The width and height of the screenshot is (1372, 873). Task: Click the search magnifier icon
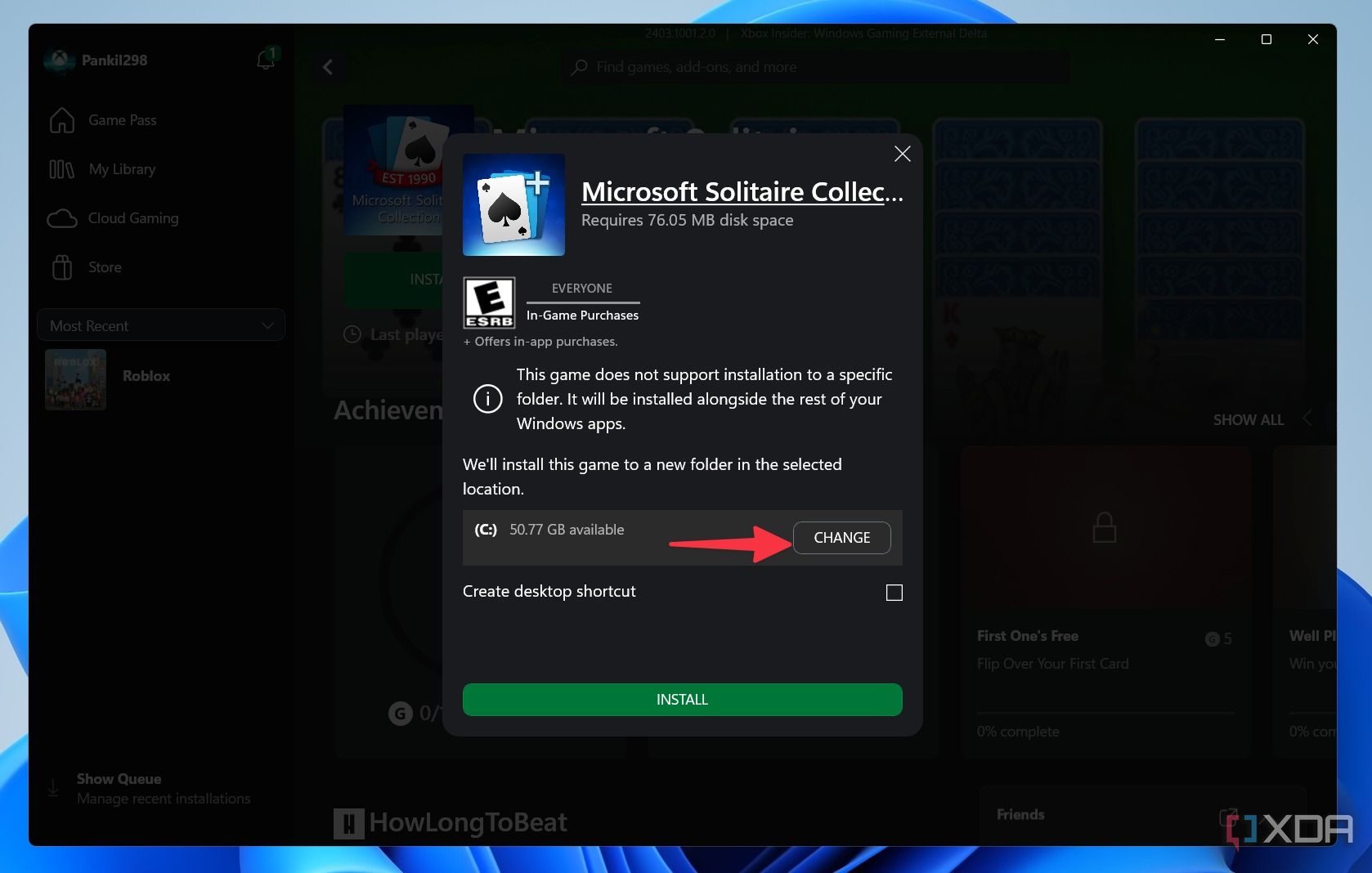click(x=579, y=67)
